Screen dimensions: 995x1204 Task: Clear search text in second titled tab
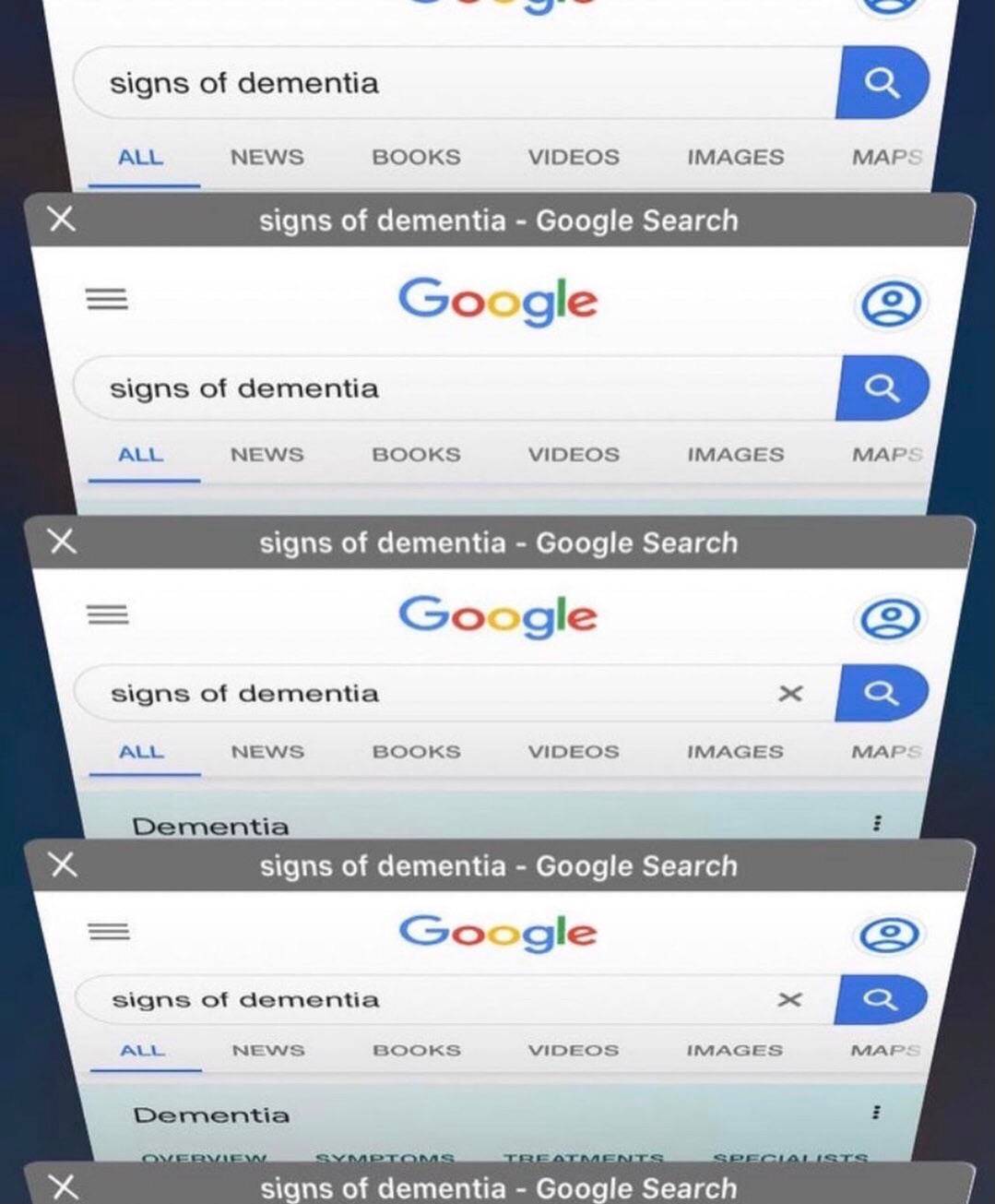790,693
